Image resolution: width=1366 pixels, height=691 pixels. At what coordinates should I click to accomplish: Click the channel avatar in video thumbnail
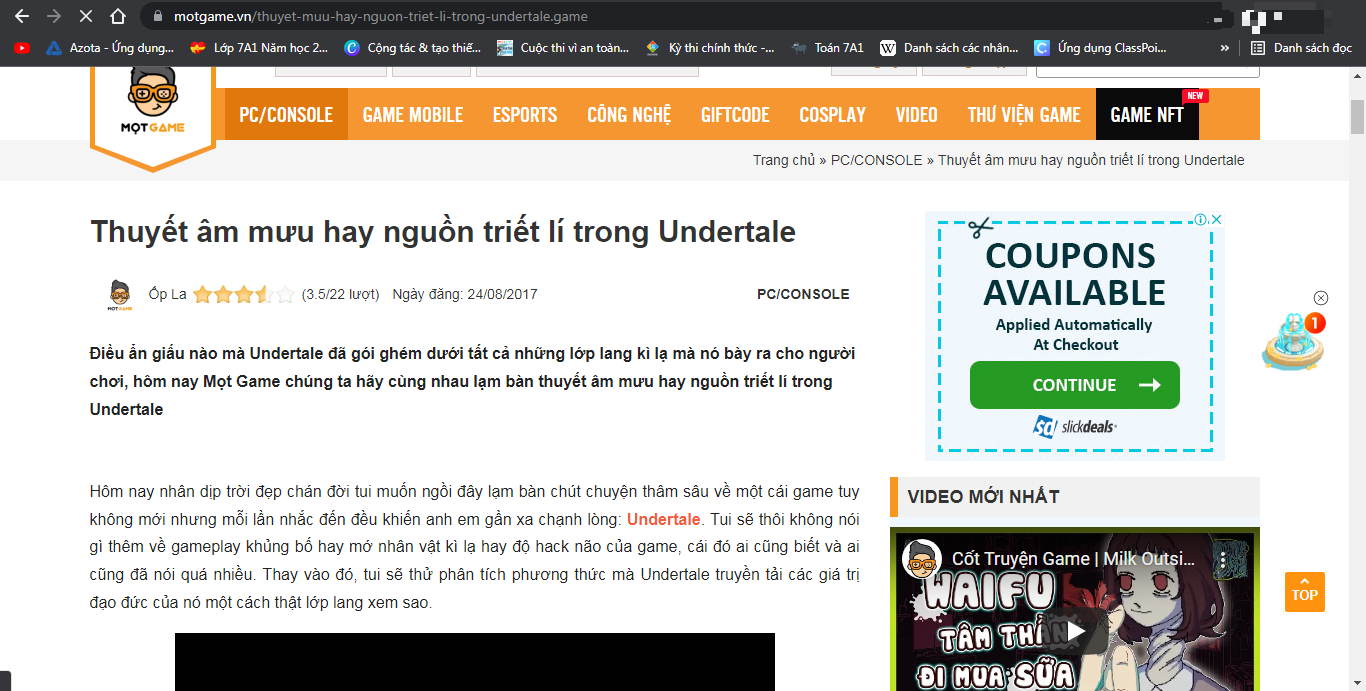(x=923, y=559)
